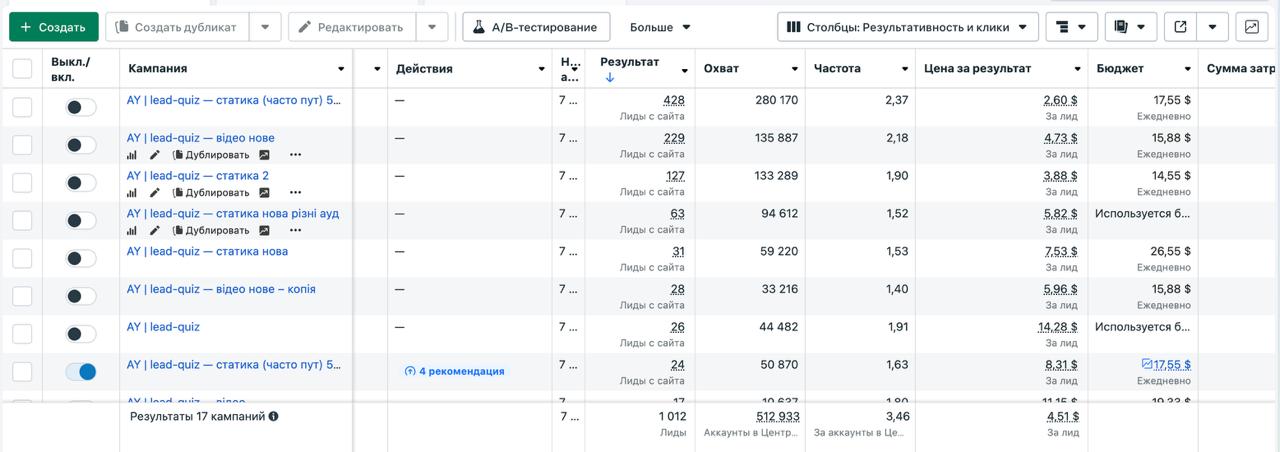Click the 'A/B-тестирование' button
This screenshot has width=1280, height=452.
click(536, 27)
